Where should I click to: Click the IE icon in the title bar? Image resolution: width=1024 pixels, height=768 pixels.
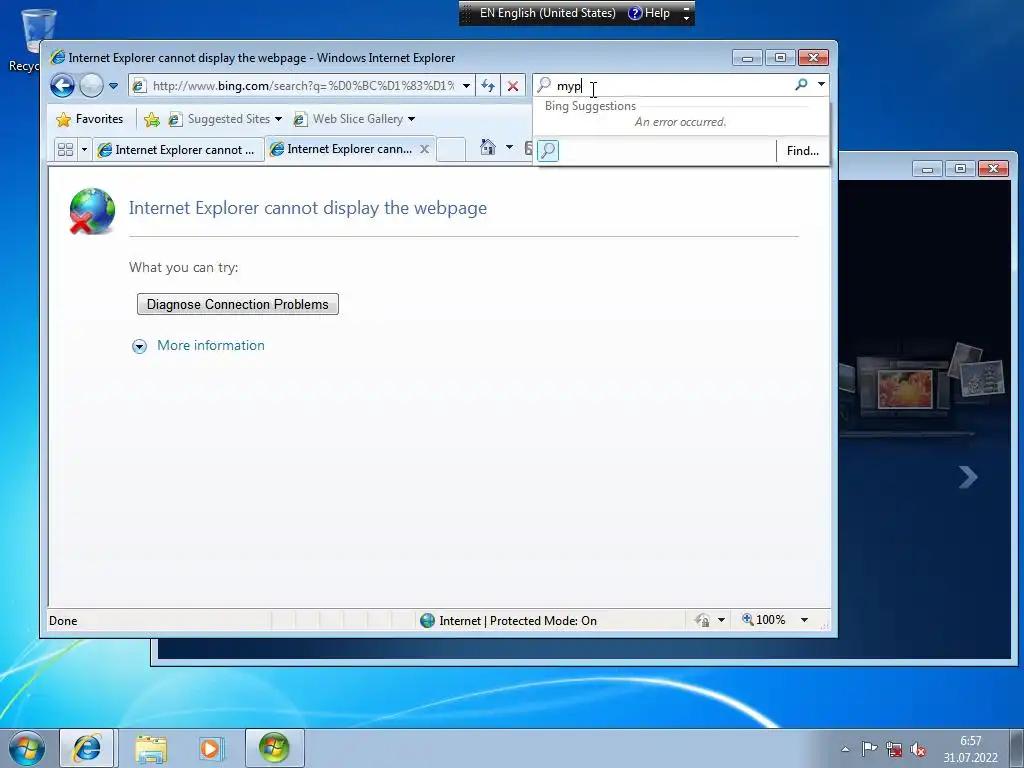pyautogui.click(x=58, y=57)
